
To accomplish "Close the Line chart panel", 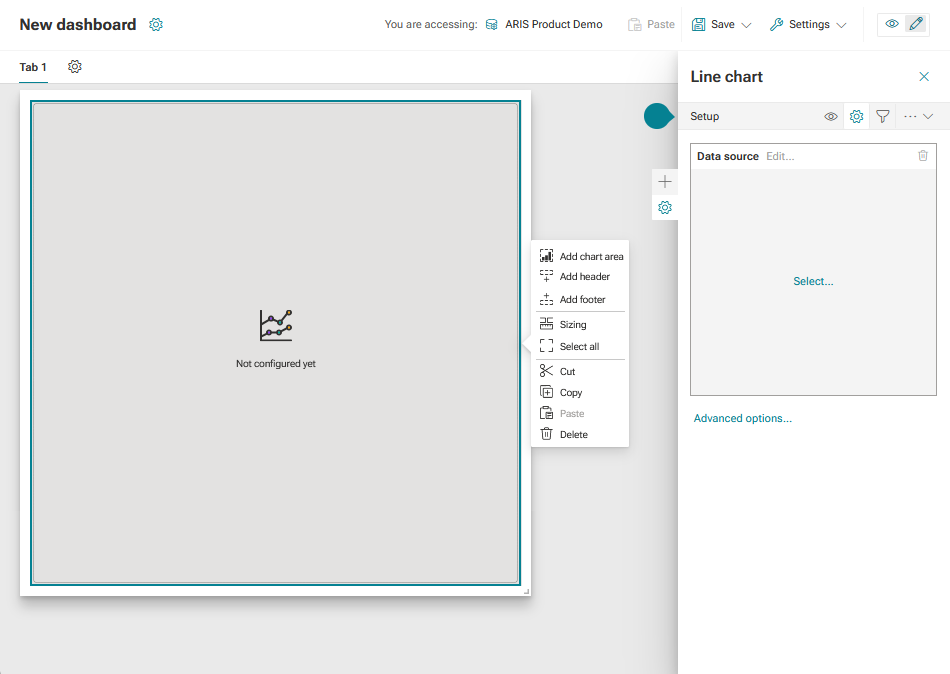I will tap(924, 76).
